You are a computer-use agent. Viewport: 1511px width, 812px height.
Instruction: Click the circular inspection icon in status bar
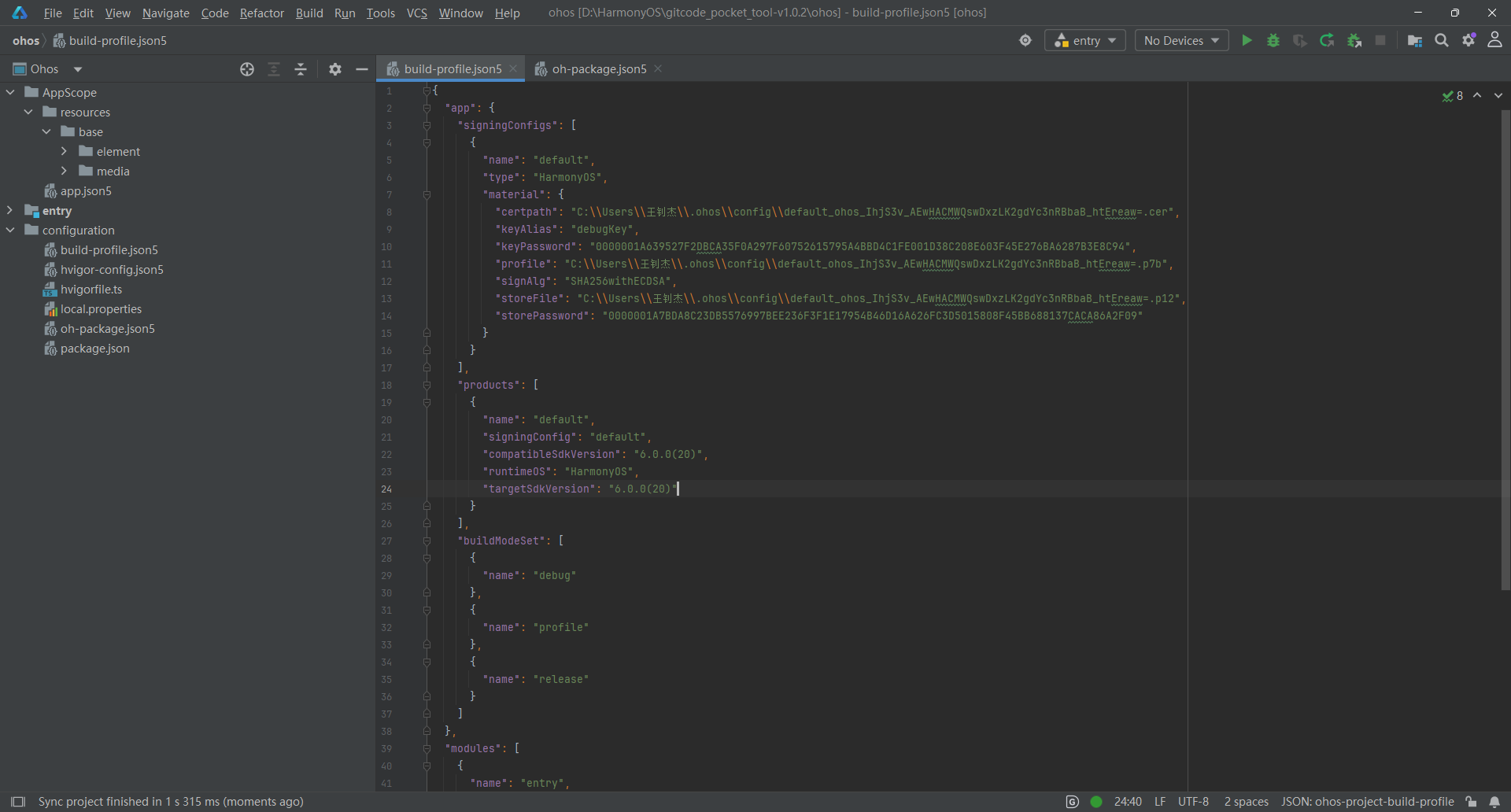[1072, 802]
